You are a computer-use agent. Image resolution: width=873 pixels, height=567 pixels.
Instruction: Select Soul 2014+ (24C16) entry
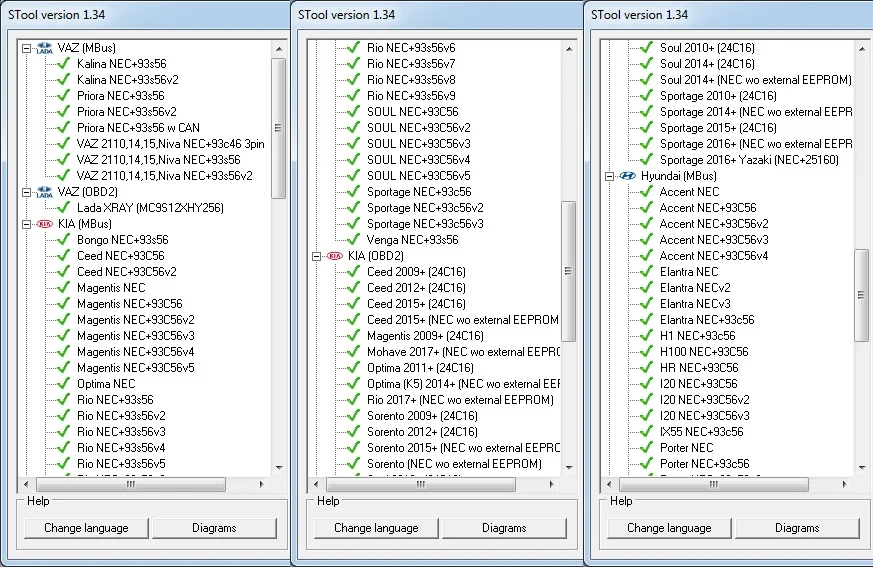click(707, 63)
